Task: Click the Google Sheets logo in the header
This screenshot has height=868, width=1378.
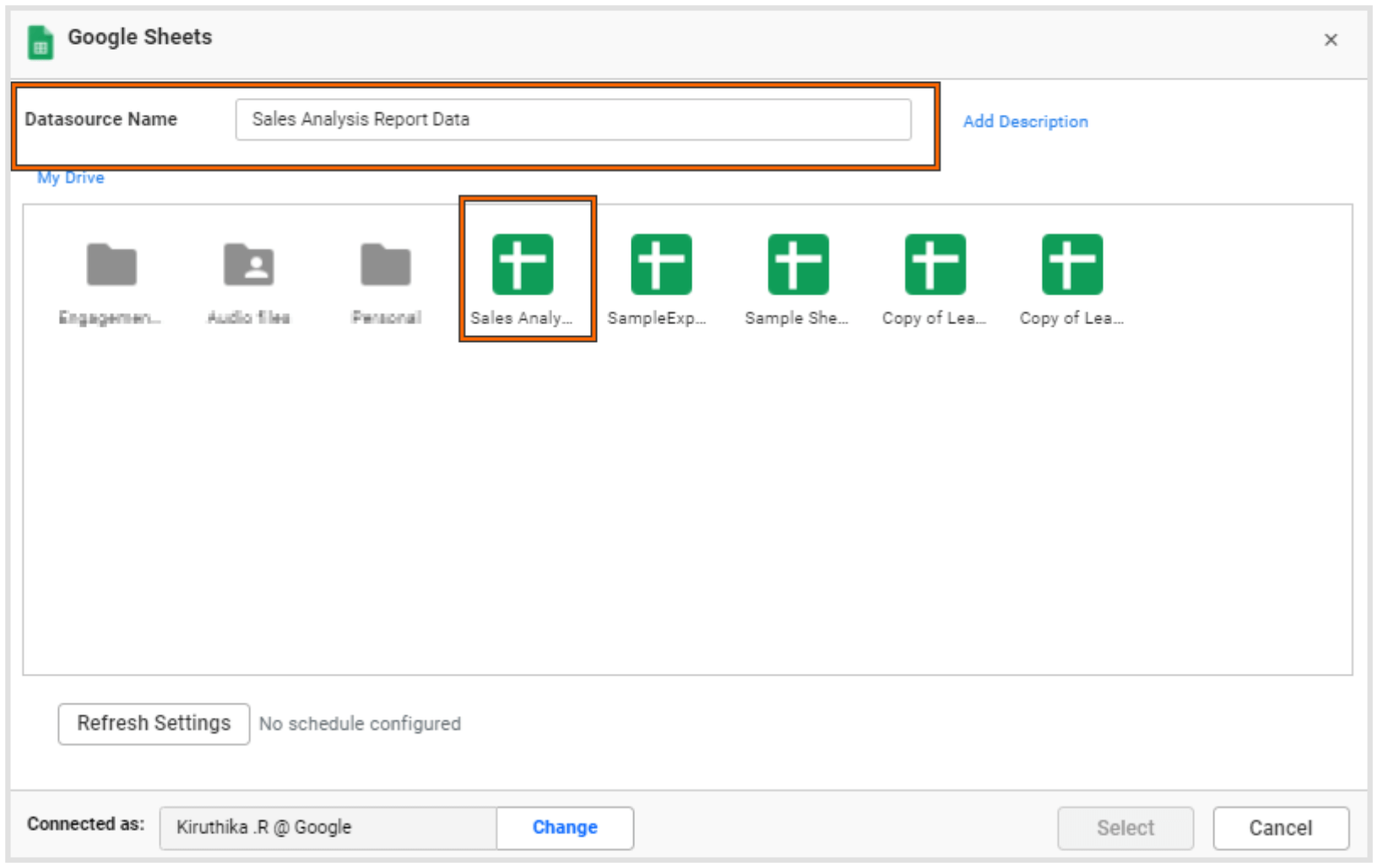Action: [x=40, y=40]
